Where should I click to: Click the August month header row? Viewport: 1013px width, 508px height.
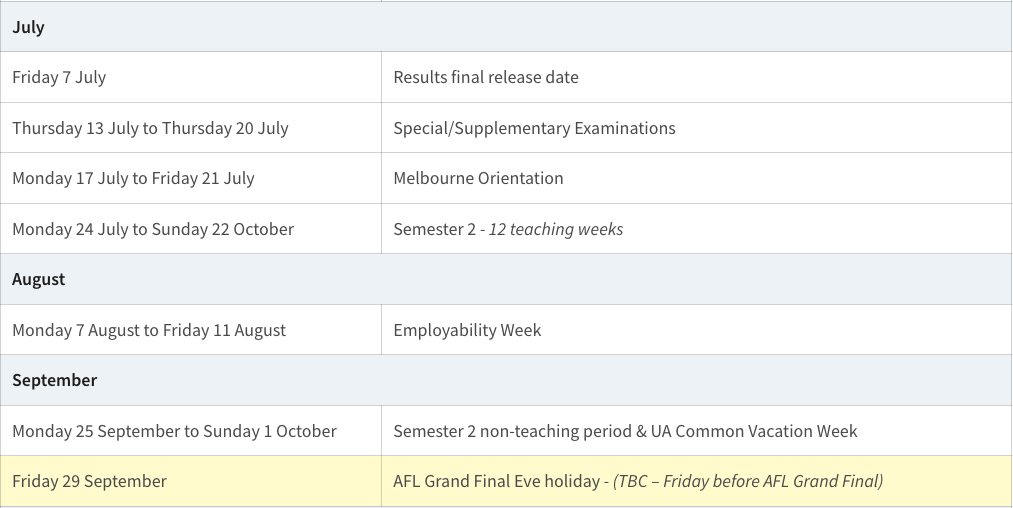click(39, 279)
